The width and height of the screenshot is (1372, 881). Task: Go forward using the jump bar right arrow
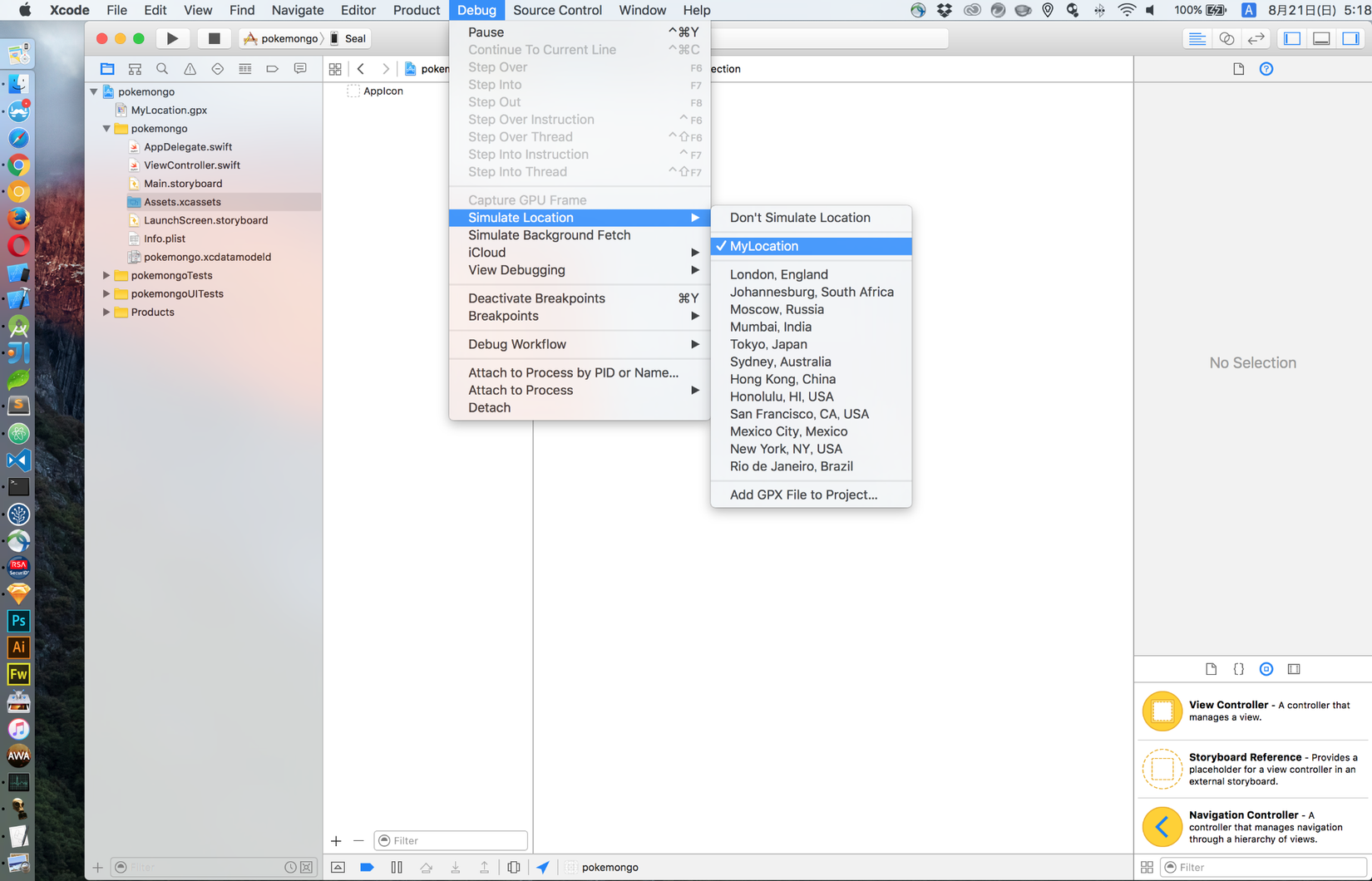pyautogui.click(x=386, y=69)
